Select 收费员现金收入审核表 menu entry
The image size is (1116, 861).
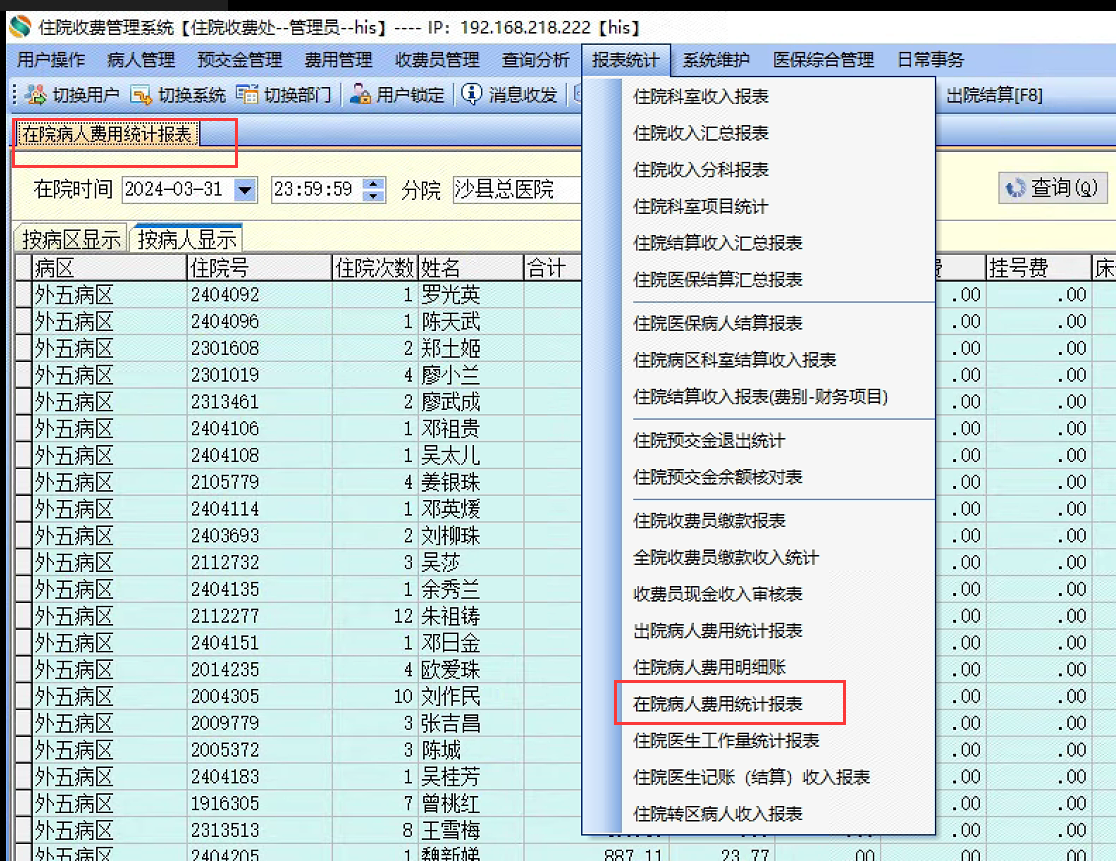718,594
